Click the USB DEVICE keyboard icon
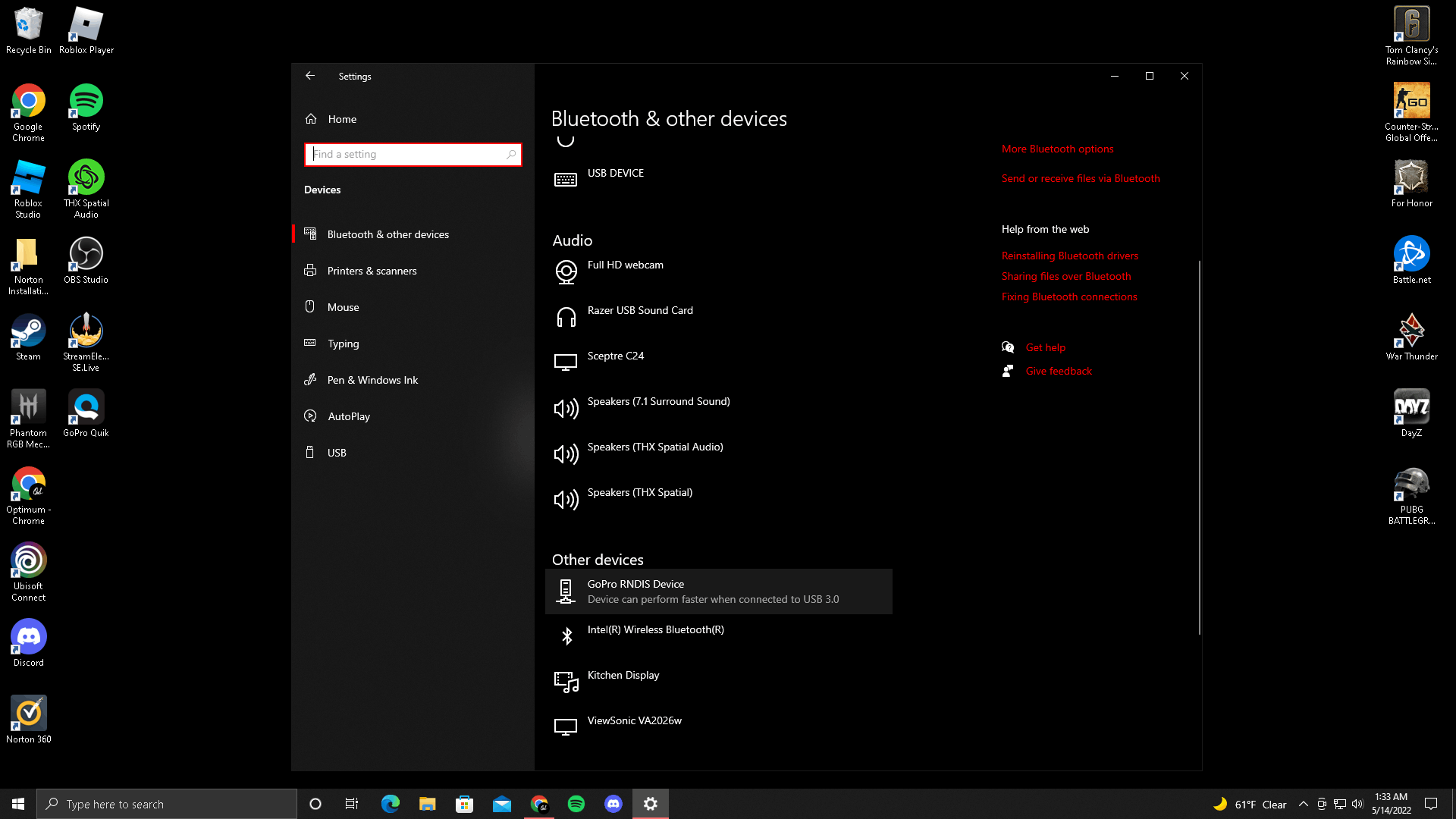 pyautogui.click(x=566, y=180)
